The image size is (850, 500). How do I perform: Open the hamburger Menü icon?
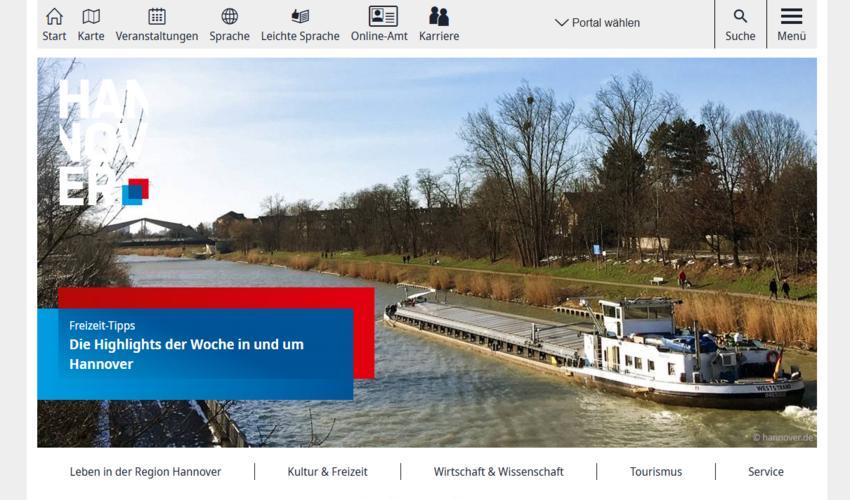pos(791,16)
